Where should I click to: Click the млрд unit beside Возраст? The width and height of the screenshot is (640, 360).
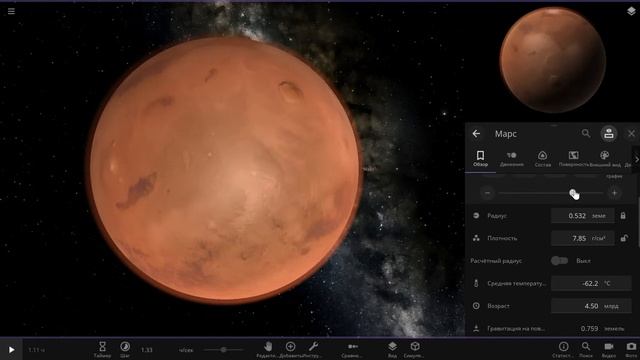coord(611,306)
